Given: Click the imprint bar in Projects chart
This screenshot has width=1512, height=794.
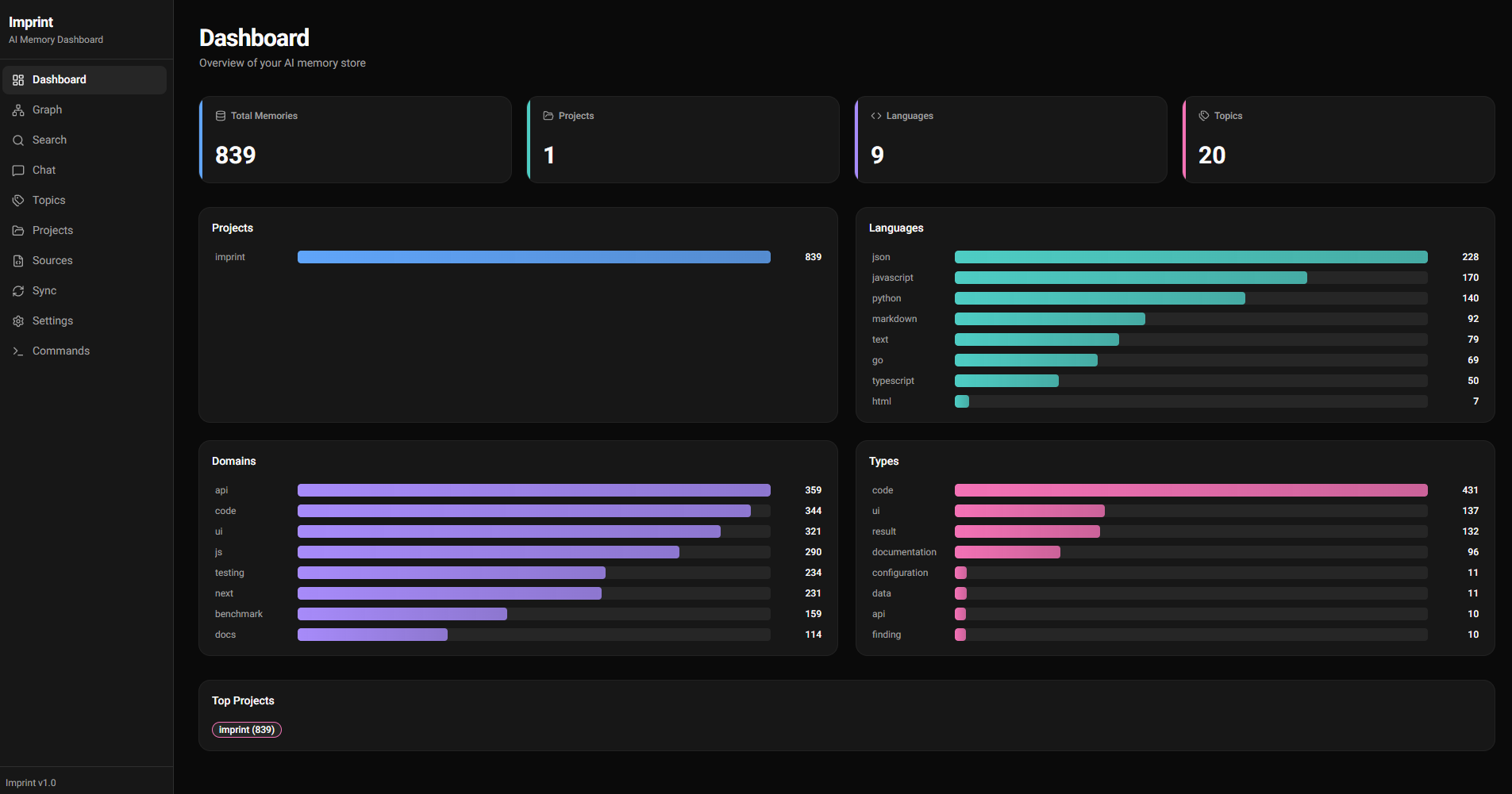Looking at the screenshot, I should (533, 256).
